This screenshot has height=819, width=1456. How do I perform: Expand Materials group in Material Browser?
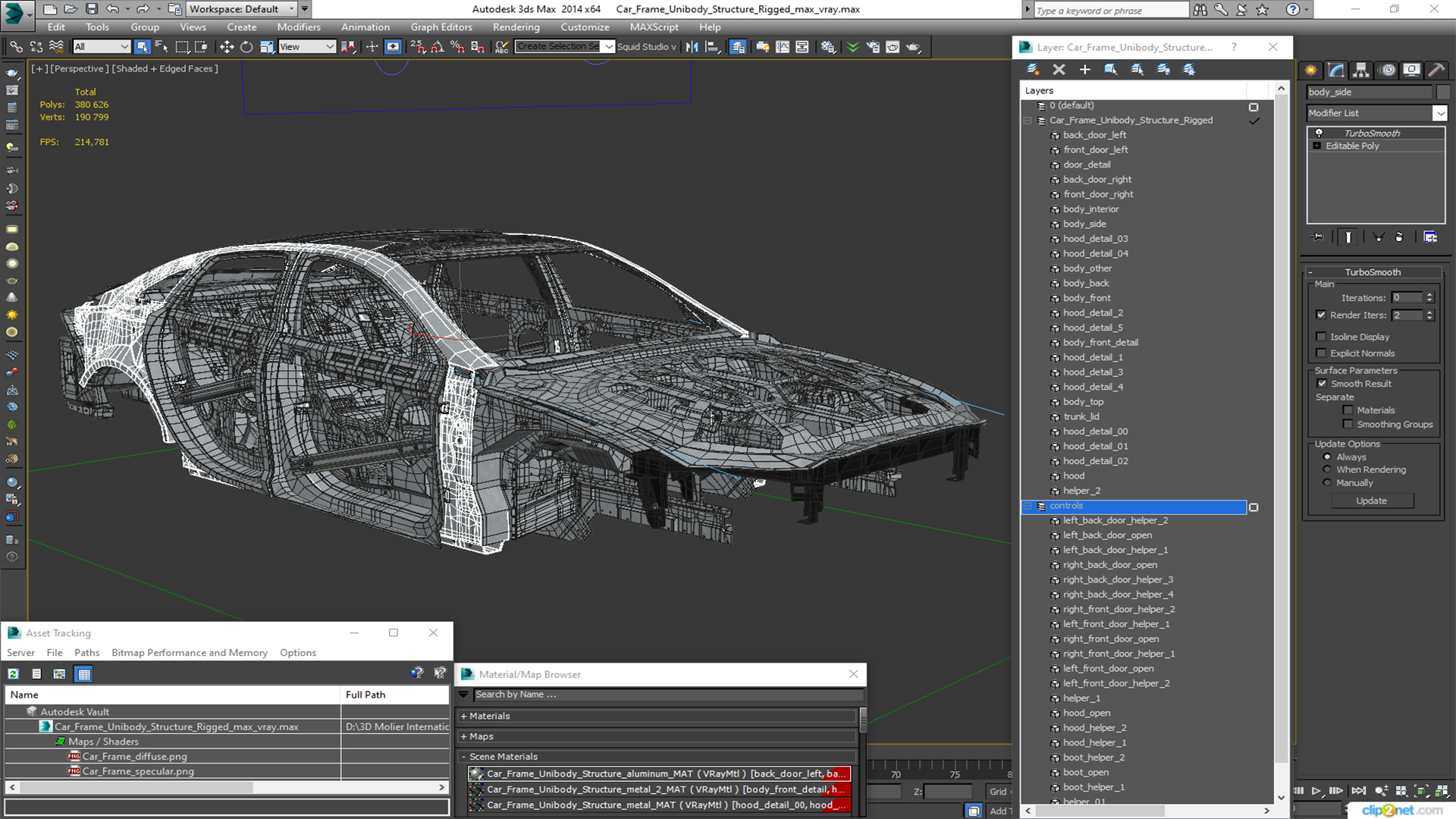(463, 716)
